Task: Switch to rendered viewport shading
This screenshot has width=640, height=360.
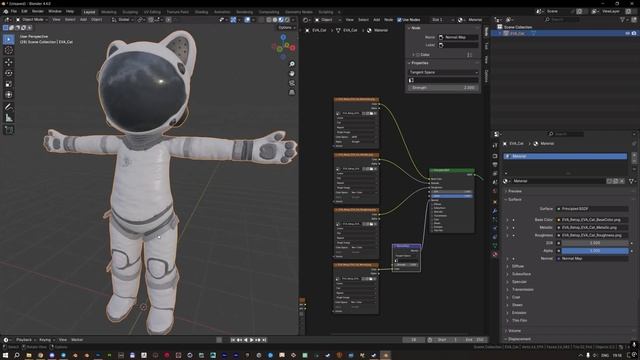Action: pyautogui.click(x=287, y=20)
